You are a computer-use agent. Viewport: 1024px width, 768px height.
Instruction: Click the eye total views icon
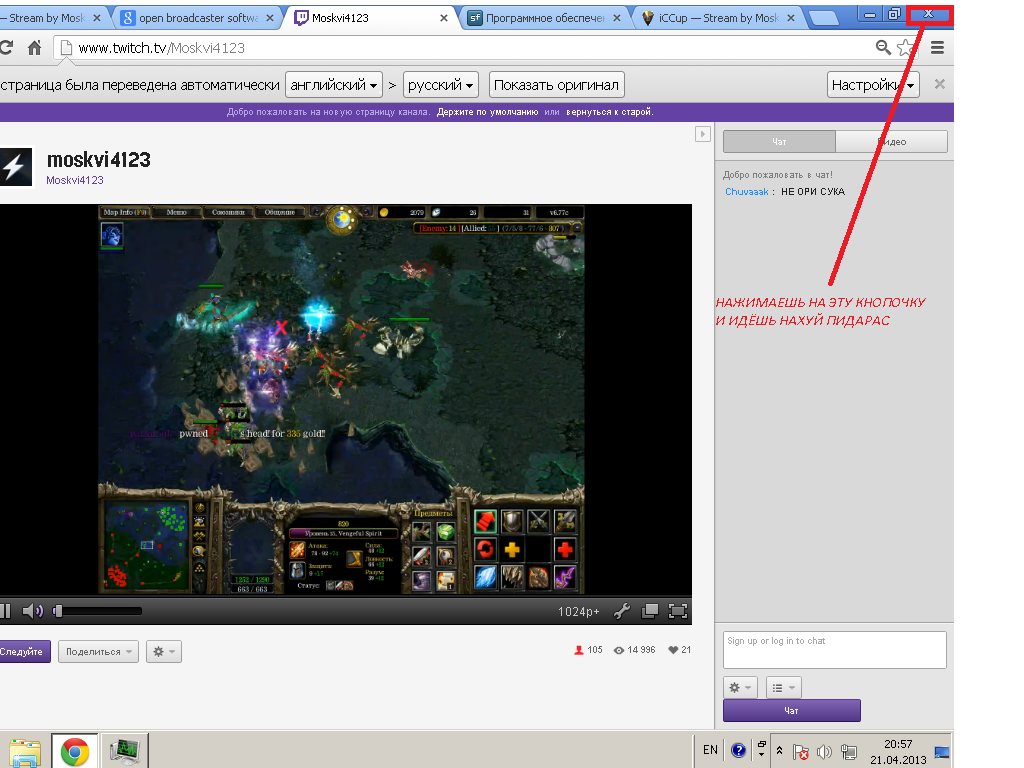tap(618, 650)
